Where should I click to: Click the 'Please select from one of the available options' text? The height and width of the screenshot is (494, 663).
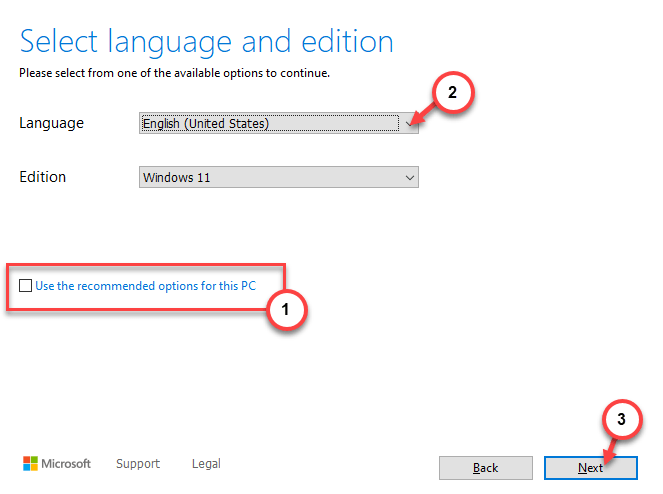coord(174,73)
